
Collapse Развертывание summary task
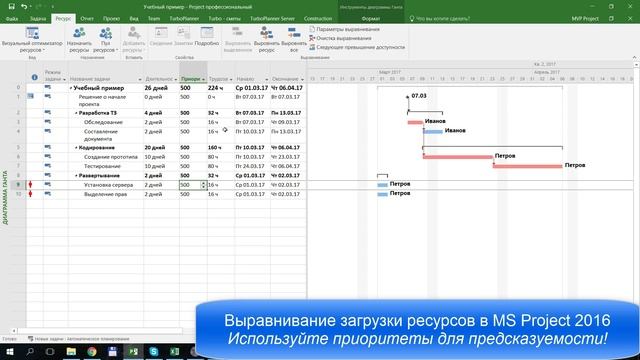(x=76, y=176)
